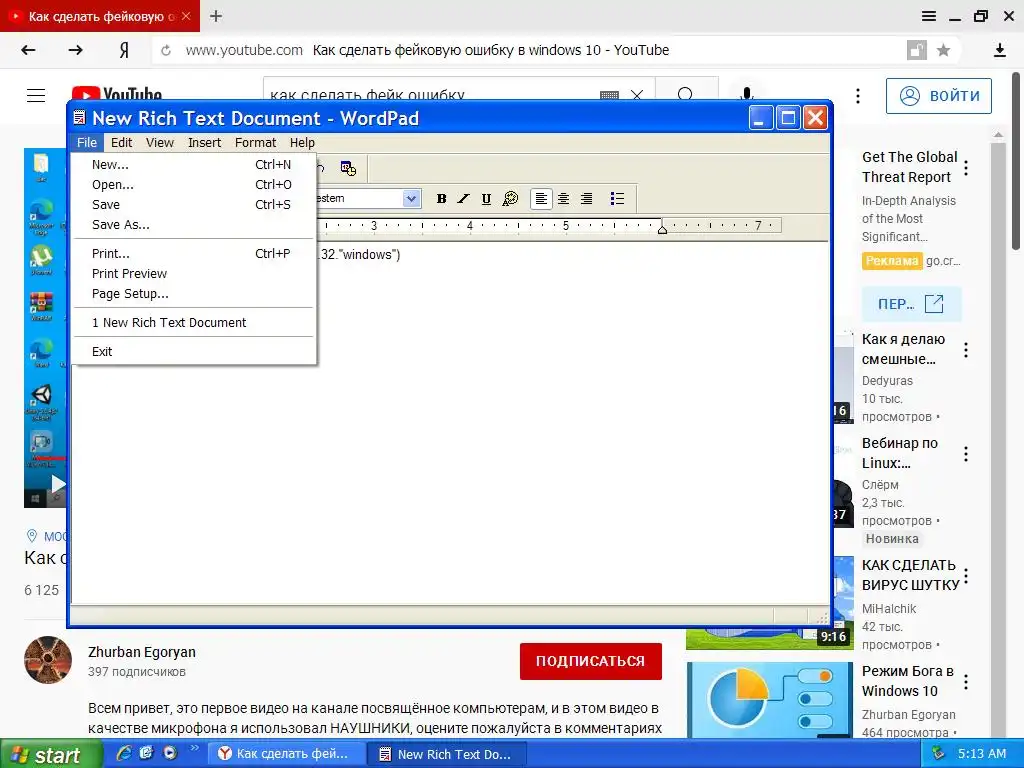
Task: Click the taskbar clock 5:13 AM
Action: [x=982, y=754]
